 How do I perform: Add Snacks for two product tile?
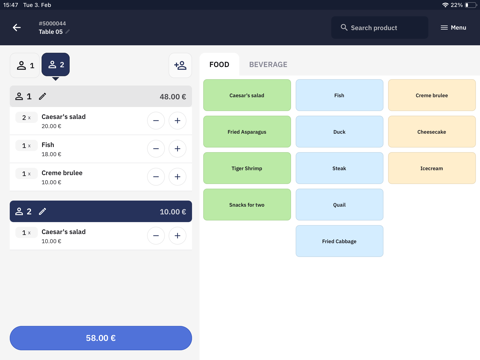pyautogui.click(x=247, y=205)
